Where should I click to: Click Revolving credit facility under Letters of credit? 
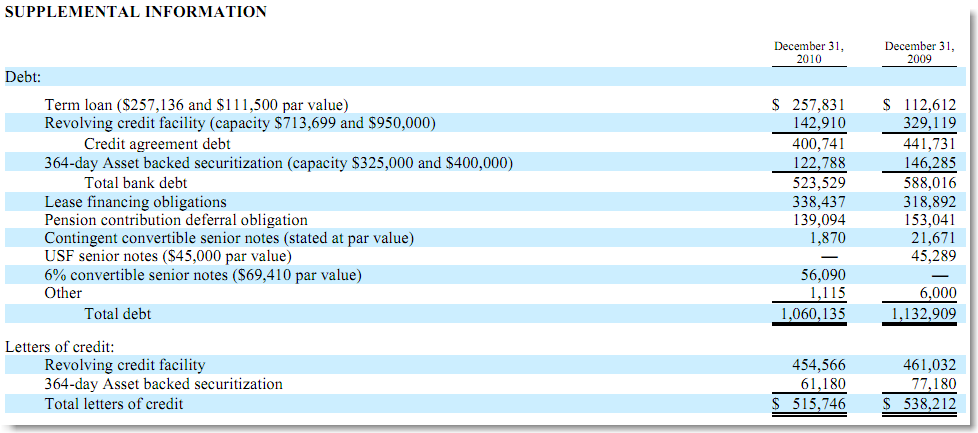(125, 366)
